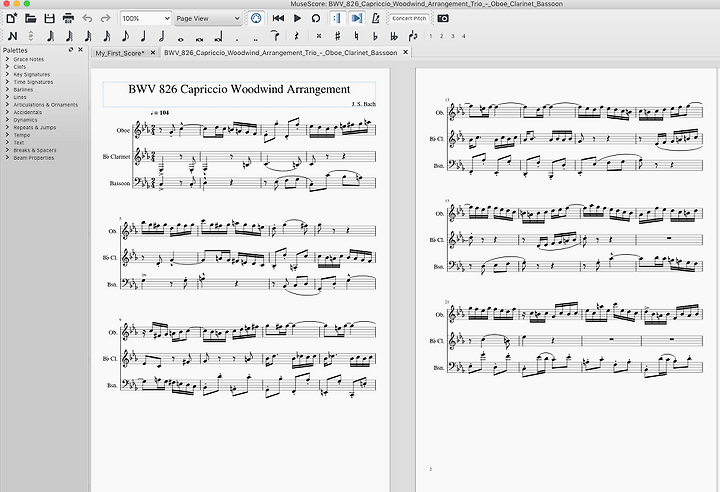Add a tie to note
720x492 pixels.
pyautogui.click(x=276, y=36)
